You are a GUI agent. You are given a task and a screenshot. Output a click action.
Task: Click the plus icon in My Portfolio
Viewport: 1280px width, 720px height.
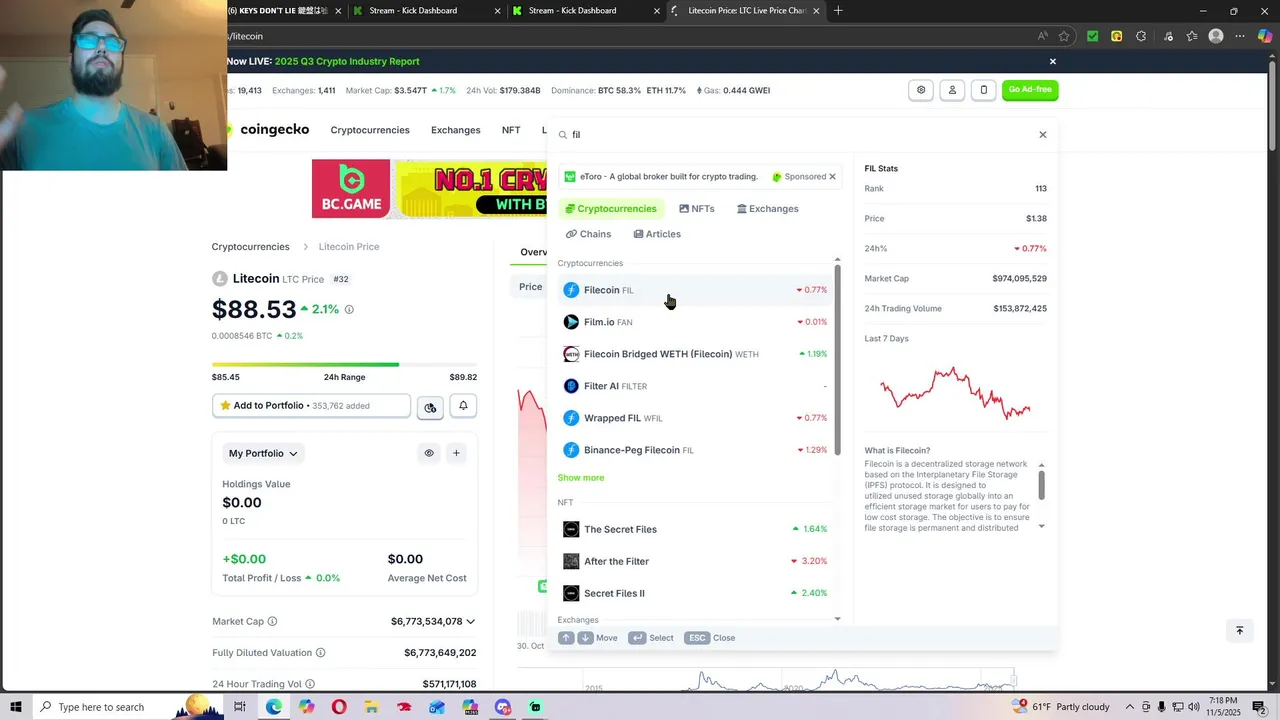[x=456, y=453]
